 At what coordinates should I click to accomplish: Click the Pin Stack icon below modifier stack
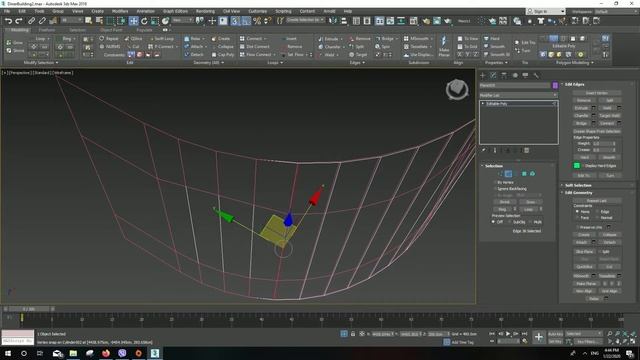(x=484, y=150)
